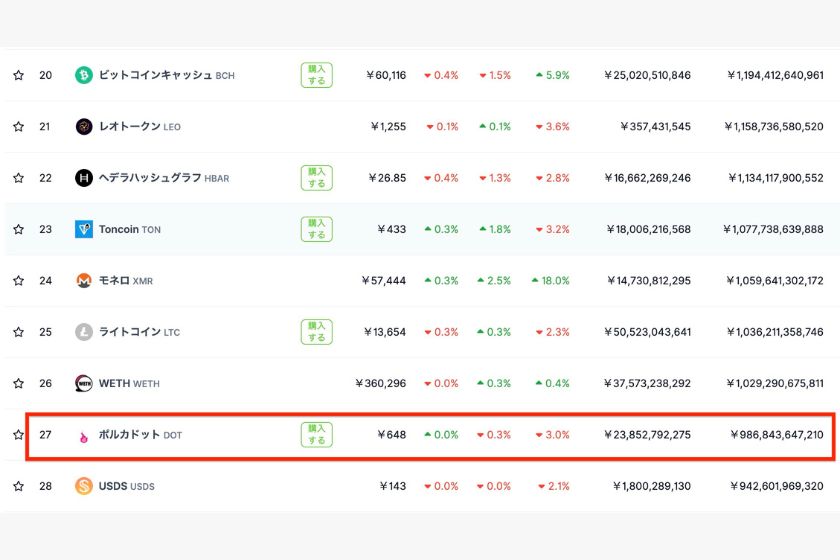Click the market cap ¥1,194,412,640,961

(x=775, y=75)
